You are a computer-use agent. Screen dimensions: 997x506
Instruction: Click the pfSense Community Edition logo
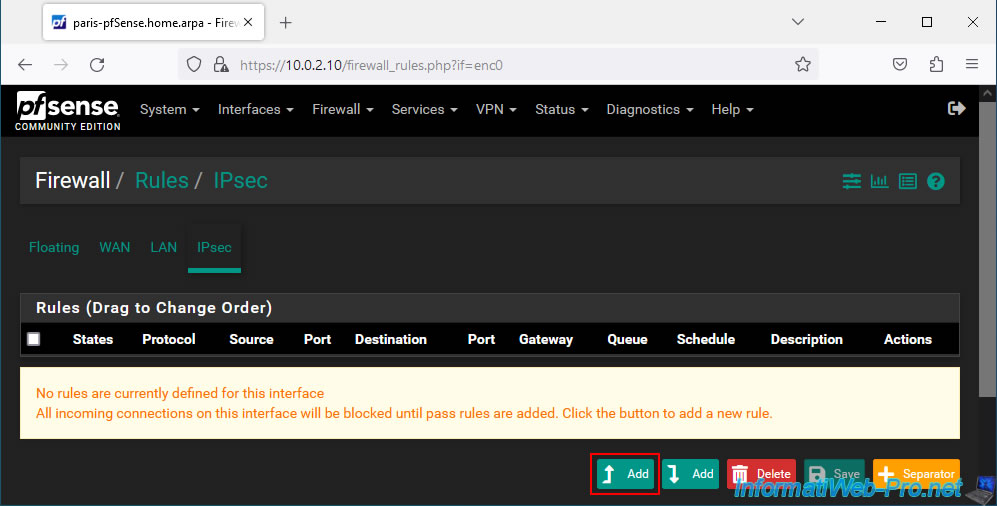point(67,111)
